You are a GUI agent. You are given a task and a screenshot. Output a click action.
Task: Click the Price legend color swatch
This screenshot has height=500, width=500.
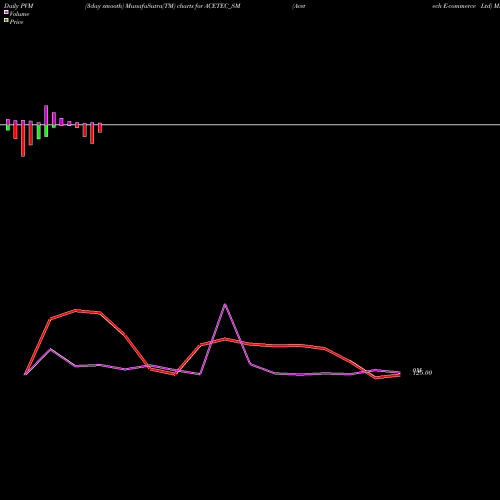click(6, 20)
